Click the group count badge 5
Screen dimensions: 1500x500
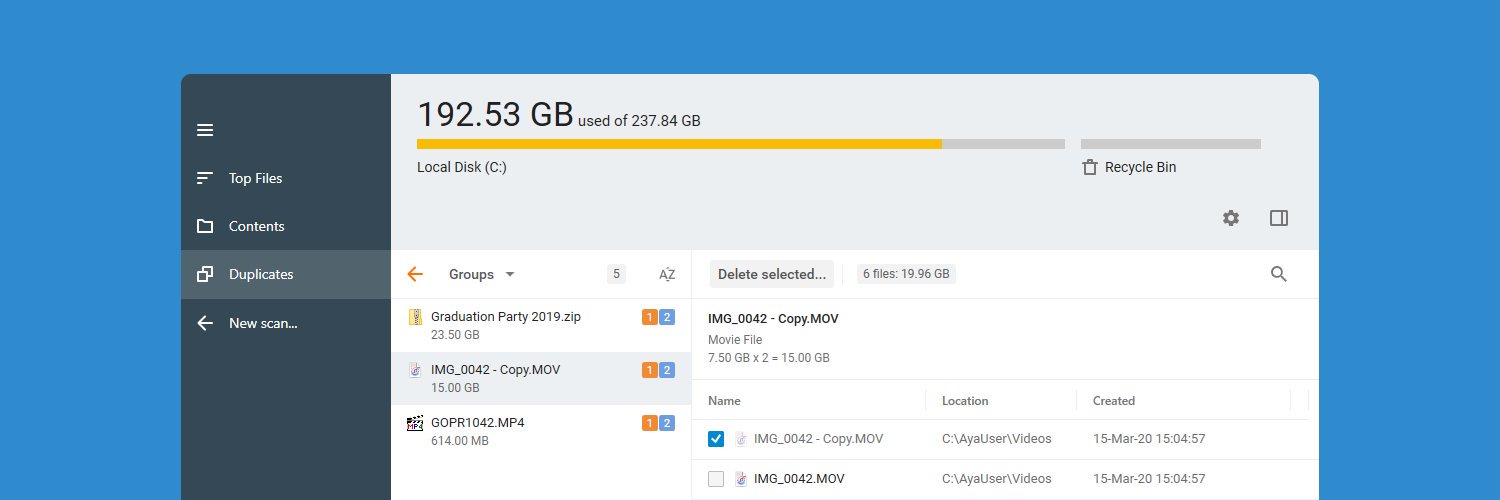pos(616,274)
